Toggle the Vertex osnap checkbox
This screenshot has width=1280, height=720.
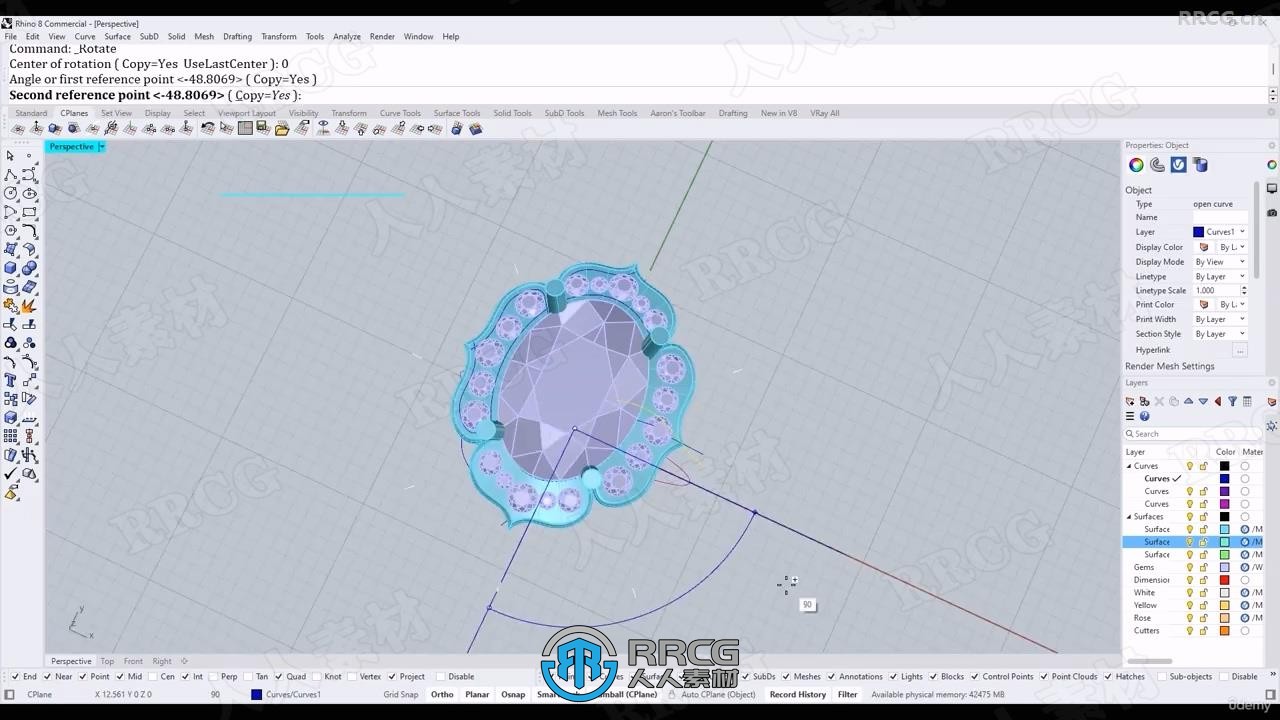[x=351, y=676]
